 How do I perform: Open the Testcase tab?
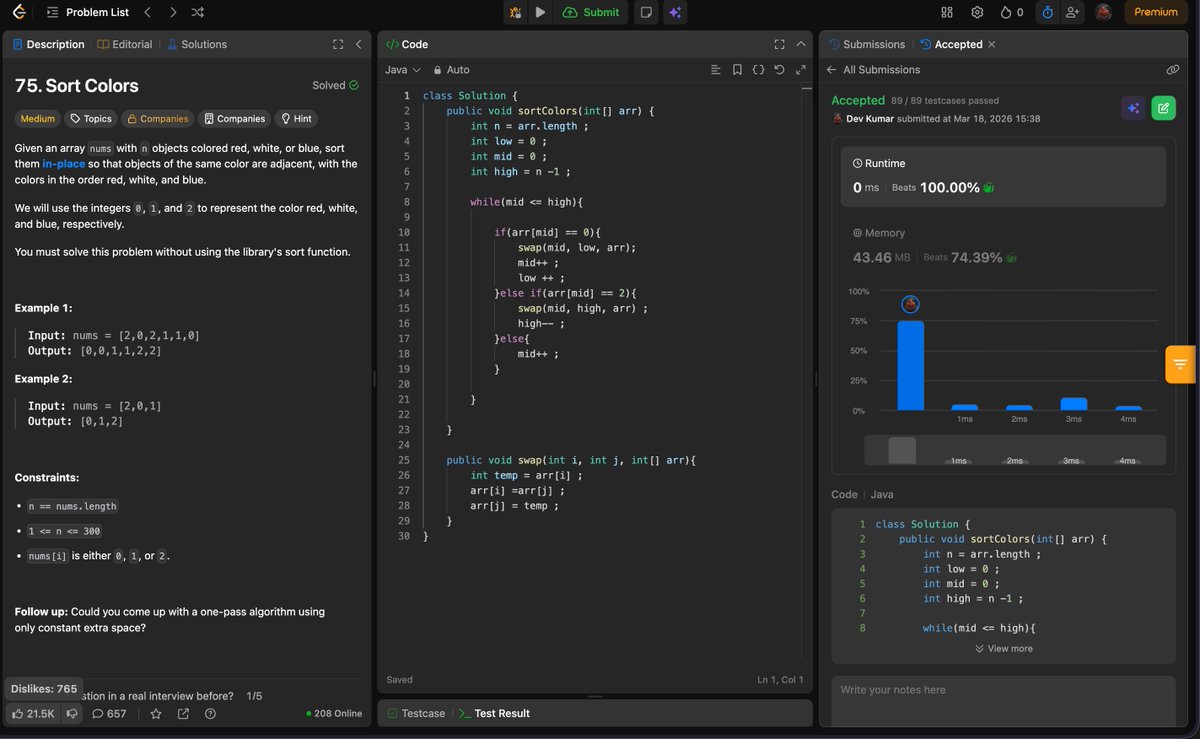pyautogui.click(x=415, y=713)
